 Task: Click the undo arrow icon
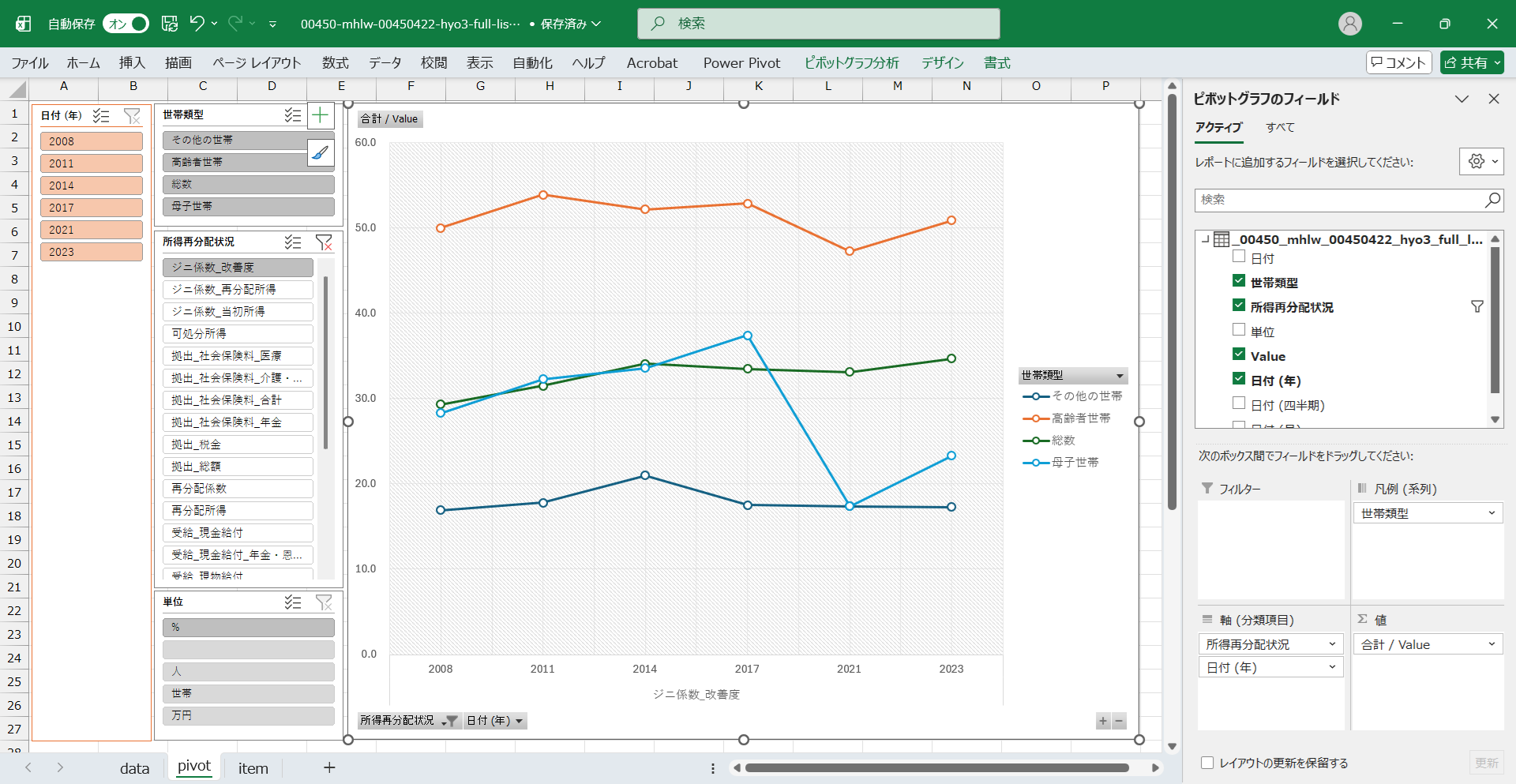click(197, 24)
